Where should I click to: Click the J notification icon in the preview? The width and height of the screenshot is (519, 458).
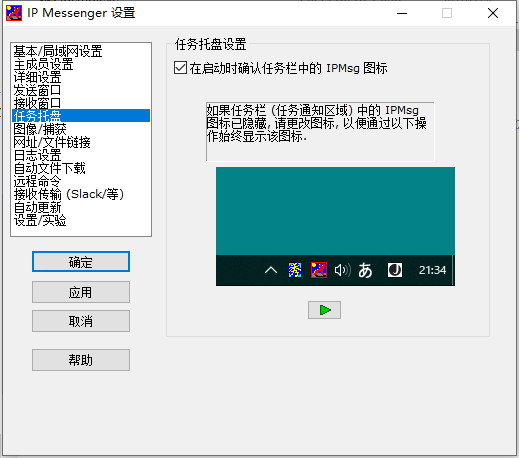395,270
